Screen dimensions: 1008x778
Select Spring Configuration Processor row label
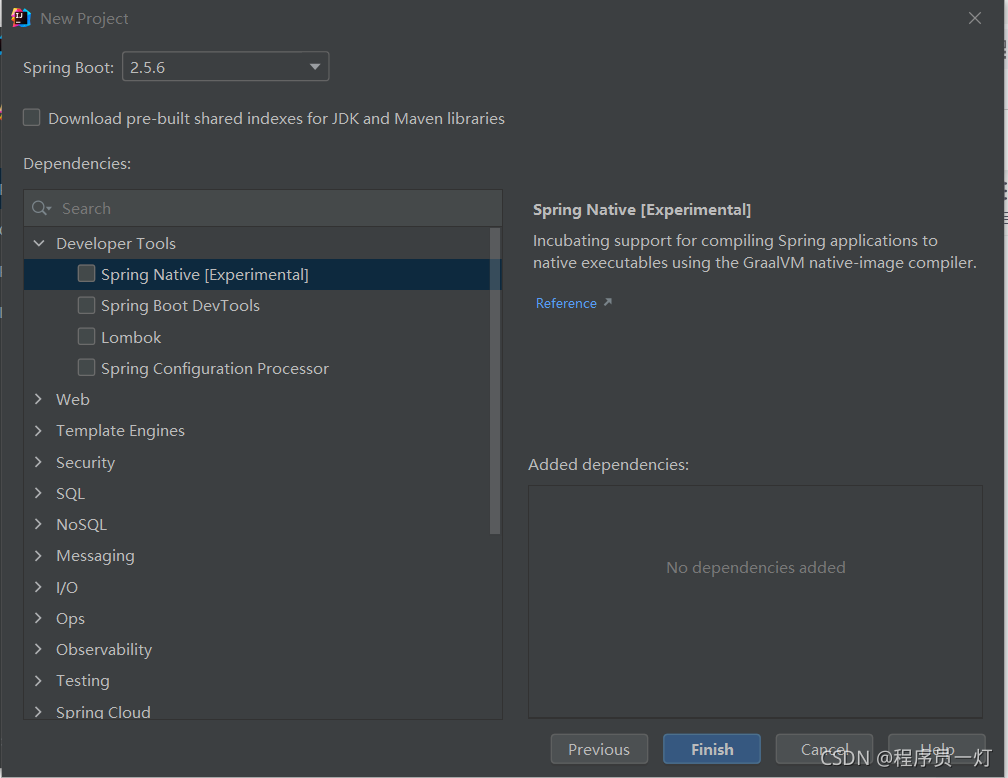[215, 368]
